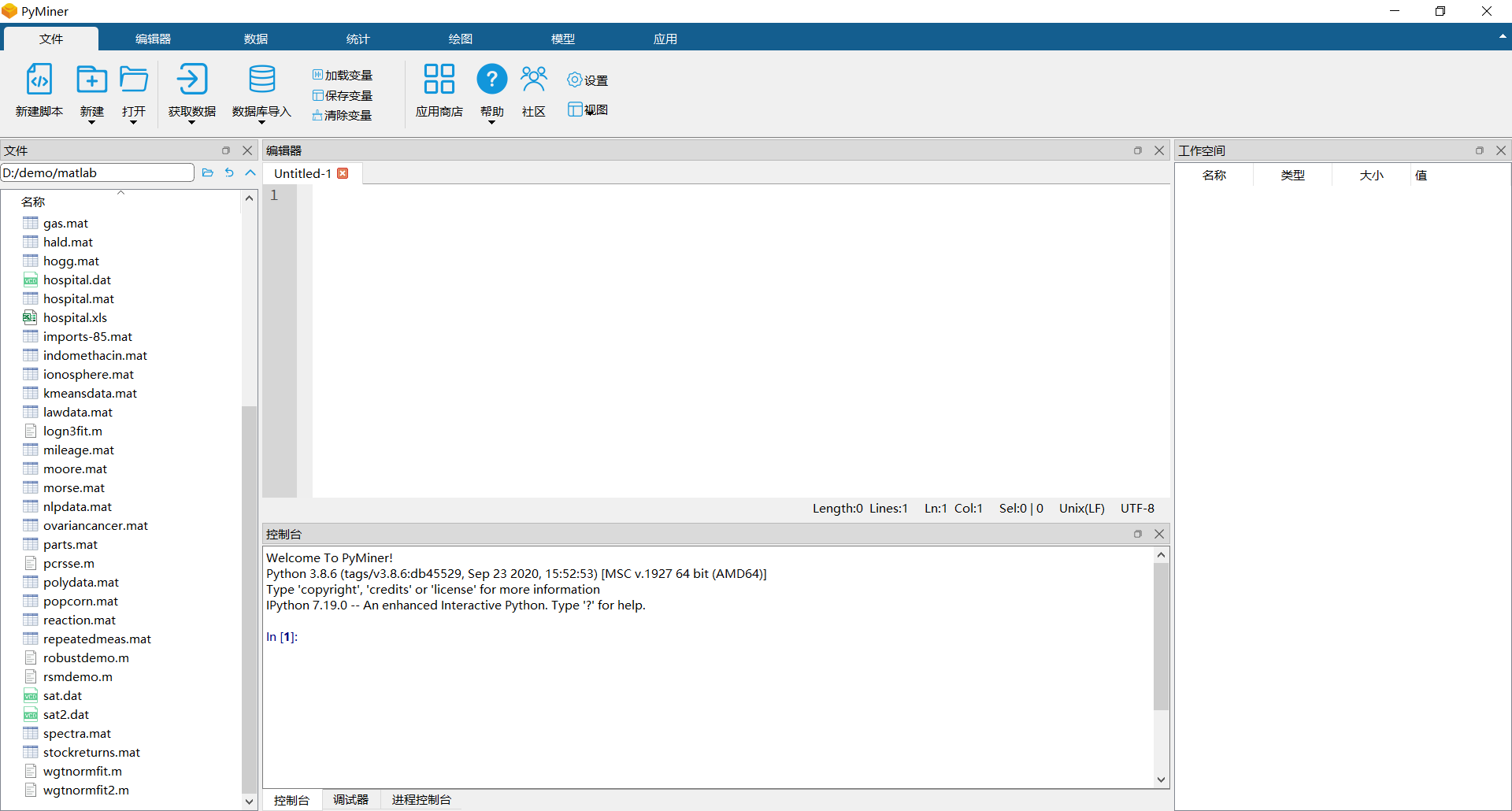
Task: Expand the 帮助 dropdown arrow
Action: tap(491, 123)
